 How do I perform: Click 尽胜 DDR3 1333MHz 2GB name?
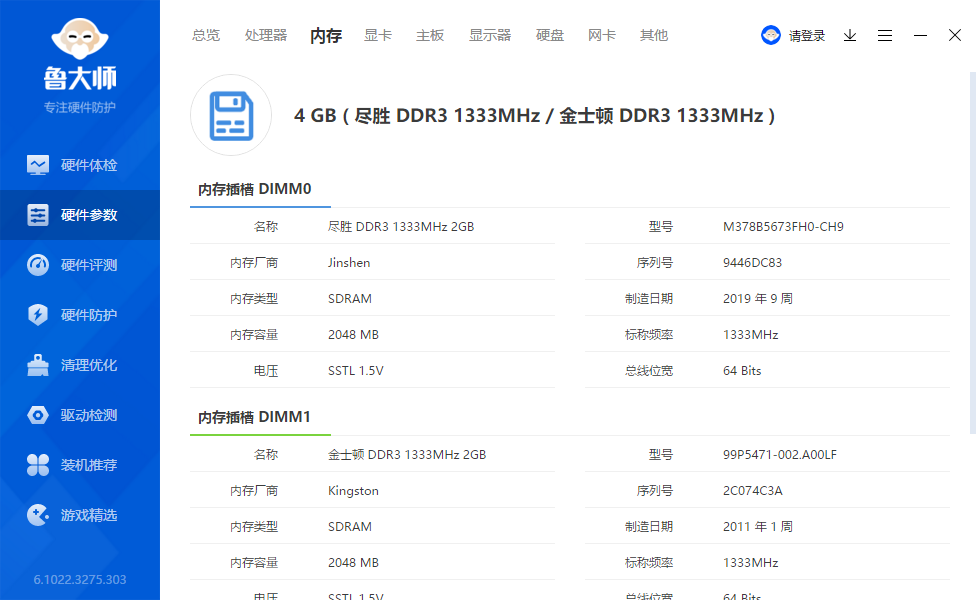coord(401,227)
